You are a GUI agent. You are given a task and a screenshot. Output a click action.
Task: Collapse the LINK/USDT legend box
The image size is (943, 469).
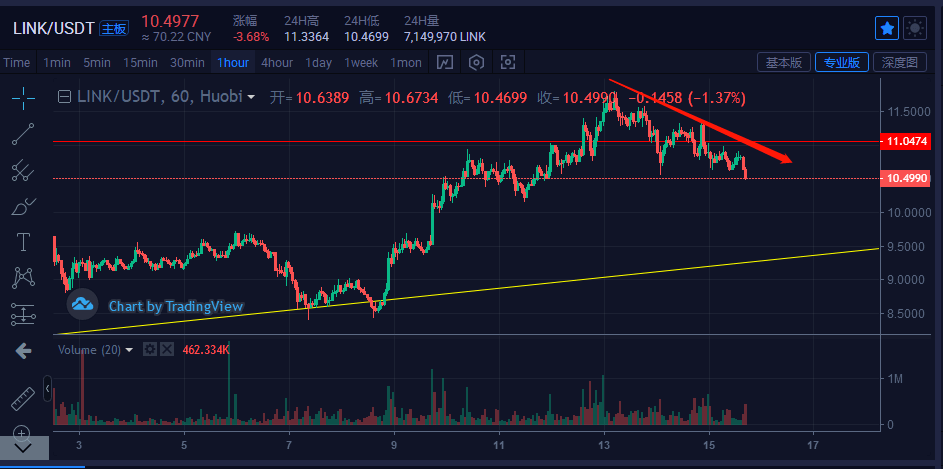coord(65,97)
